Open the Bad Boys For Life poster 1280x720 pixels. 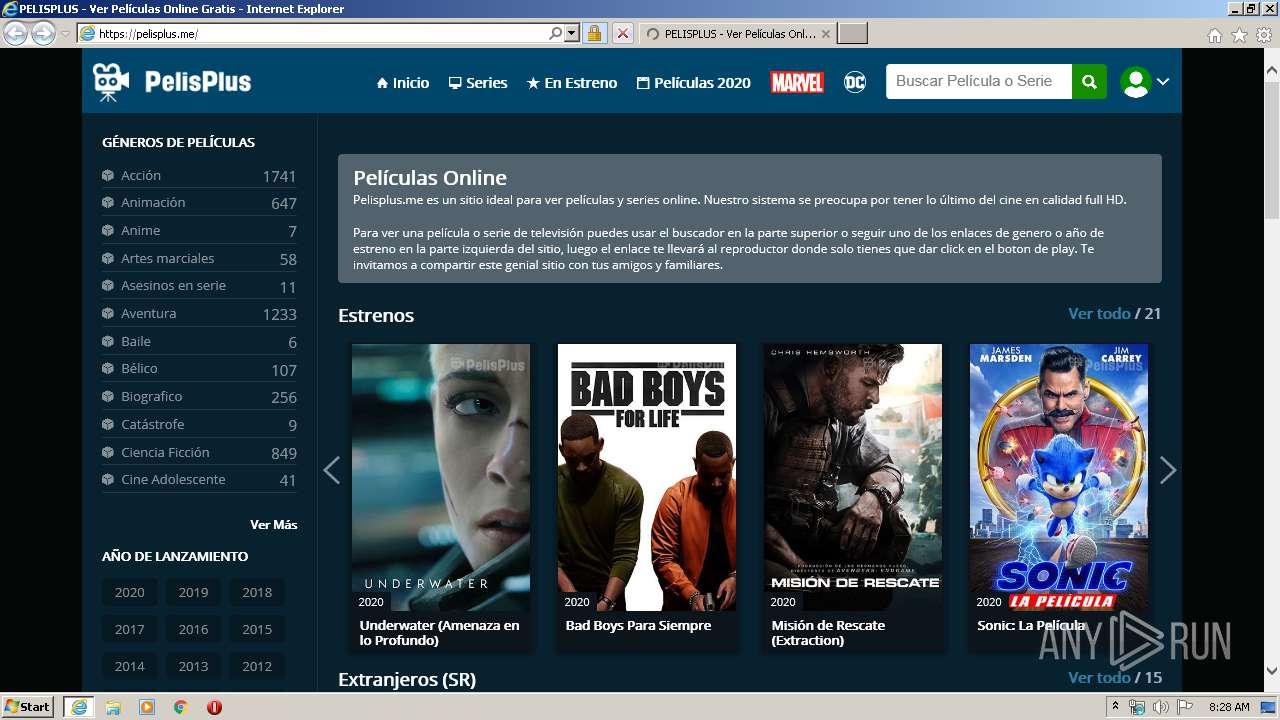(x=647, y=477)
